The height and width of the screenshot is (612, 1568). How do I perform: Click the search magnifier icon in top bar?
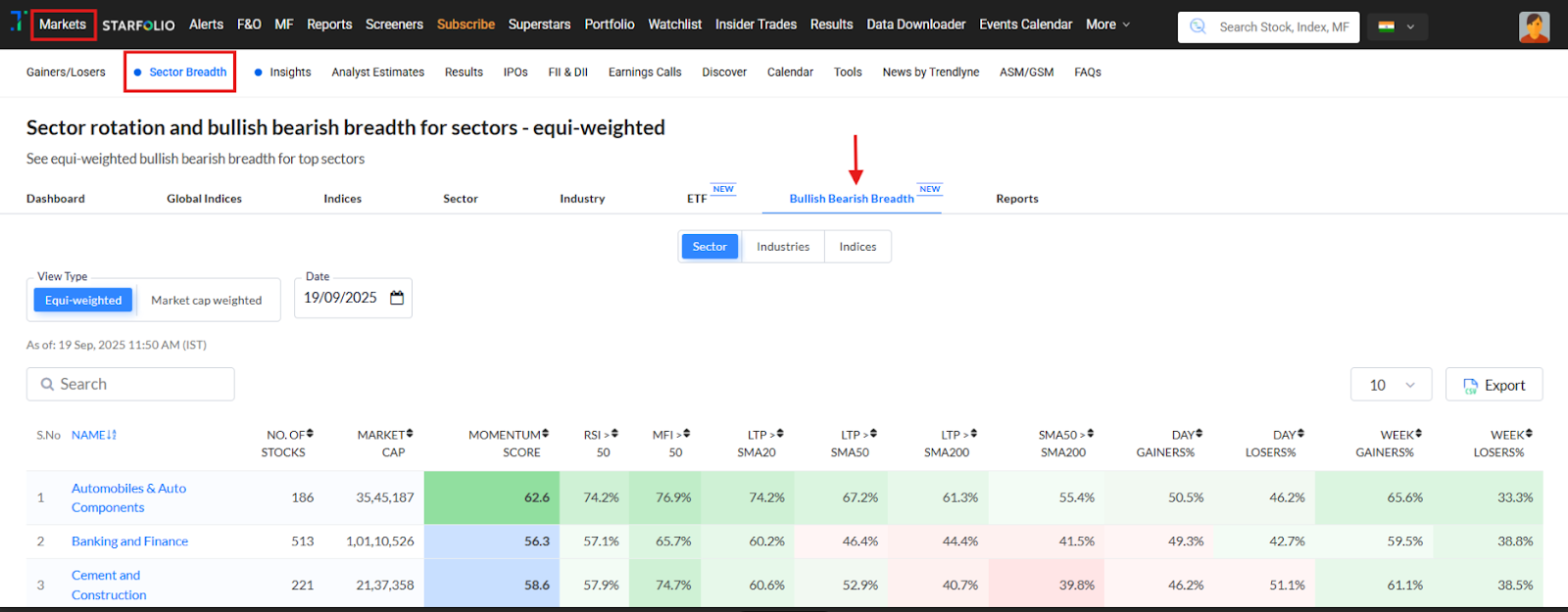[1198, 26]
